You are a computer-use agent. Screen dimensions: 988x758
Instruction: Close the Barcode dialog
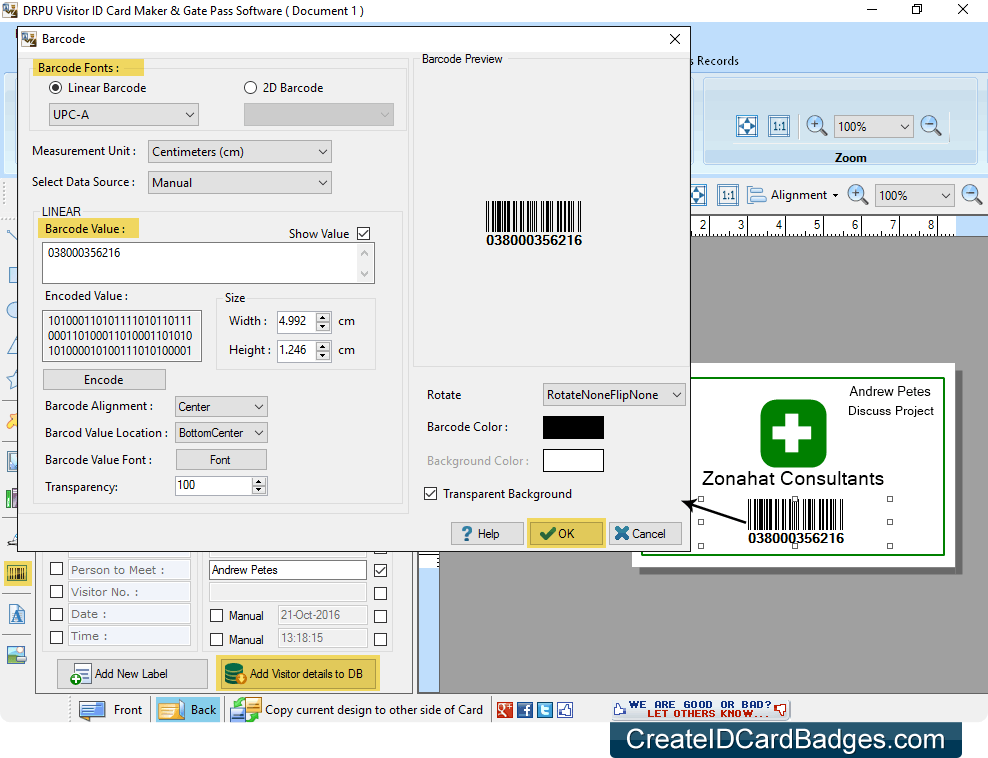pos(675,39)
